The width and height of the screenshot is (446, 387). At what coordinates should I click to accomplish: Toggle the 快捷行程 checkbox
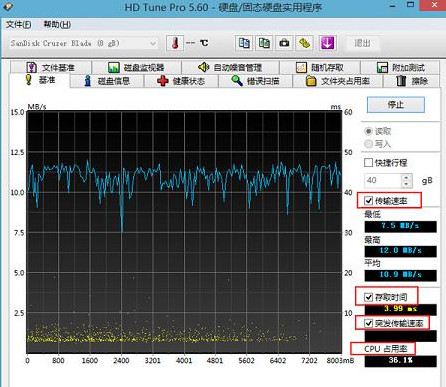[x=368, y=163]
